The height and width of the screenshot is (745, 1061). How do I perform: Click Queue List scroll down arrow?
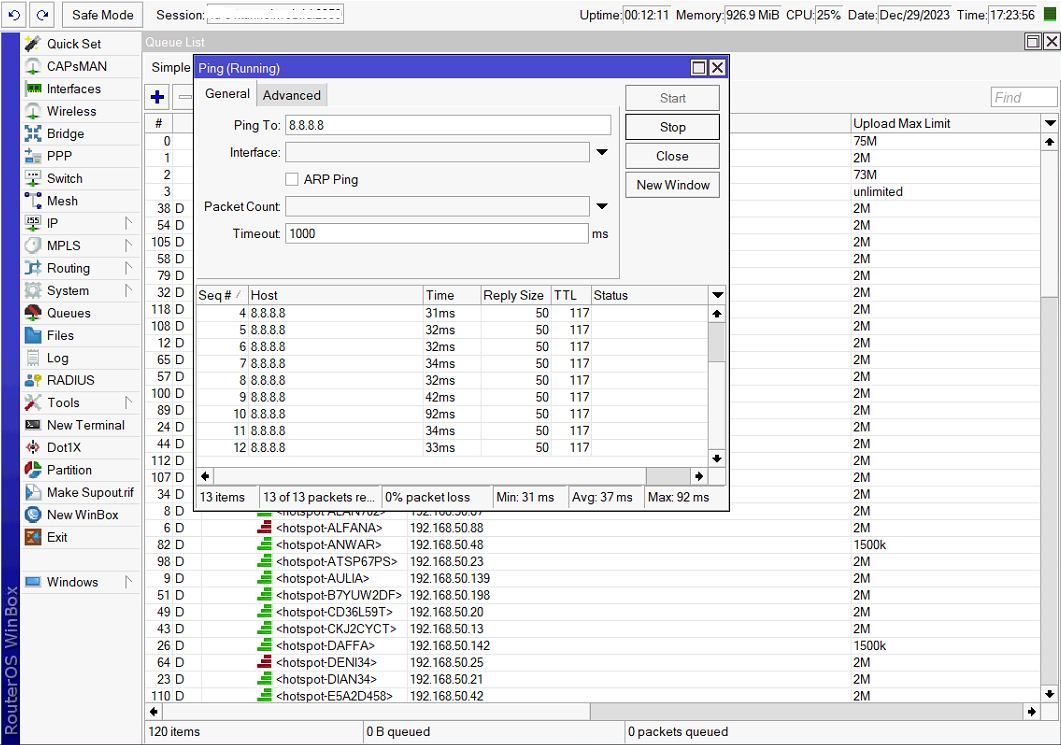pyautogui.click(x=1049, y=694)
